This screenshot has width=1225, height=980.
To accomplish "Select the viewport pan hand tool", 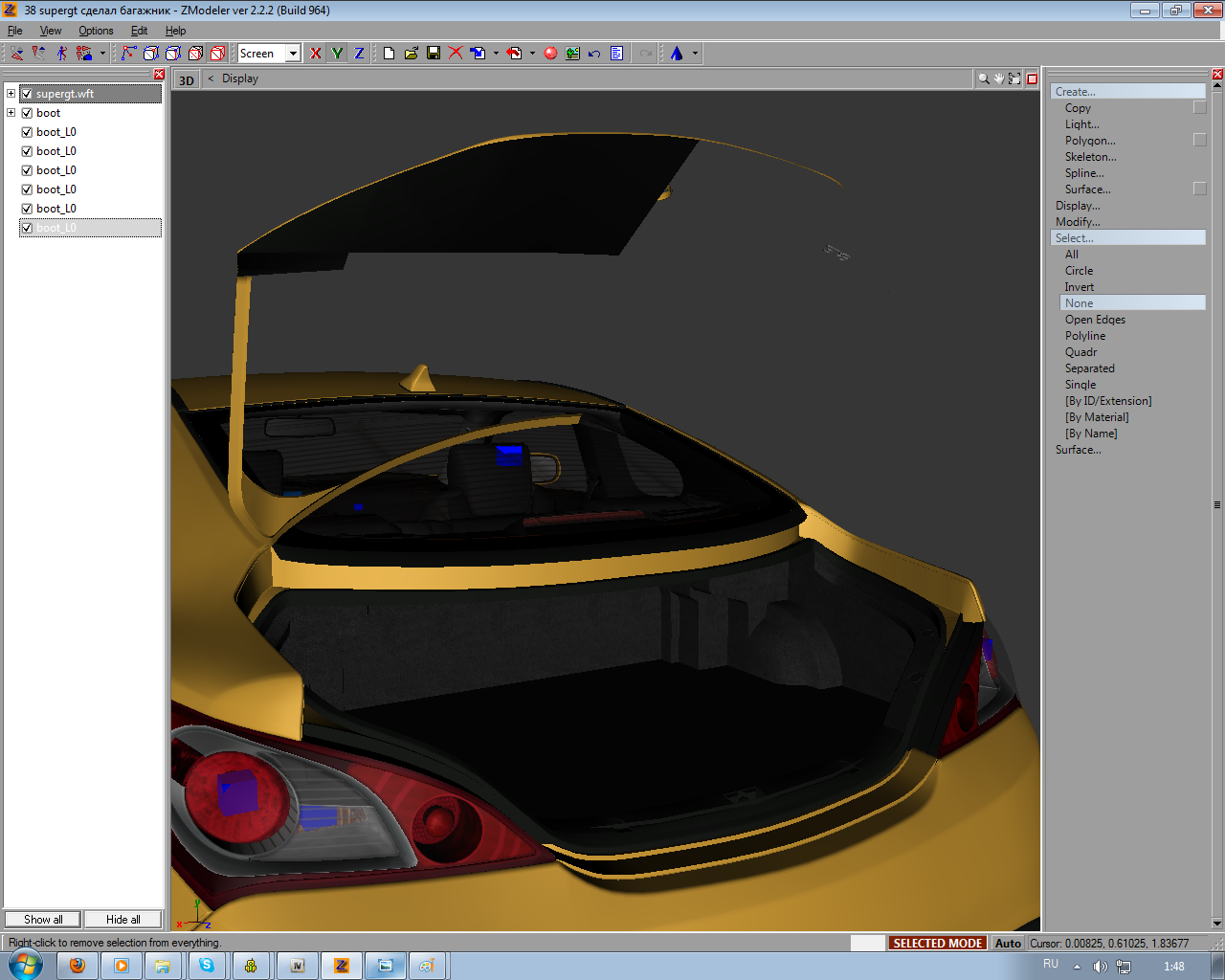I will [998, 78].
